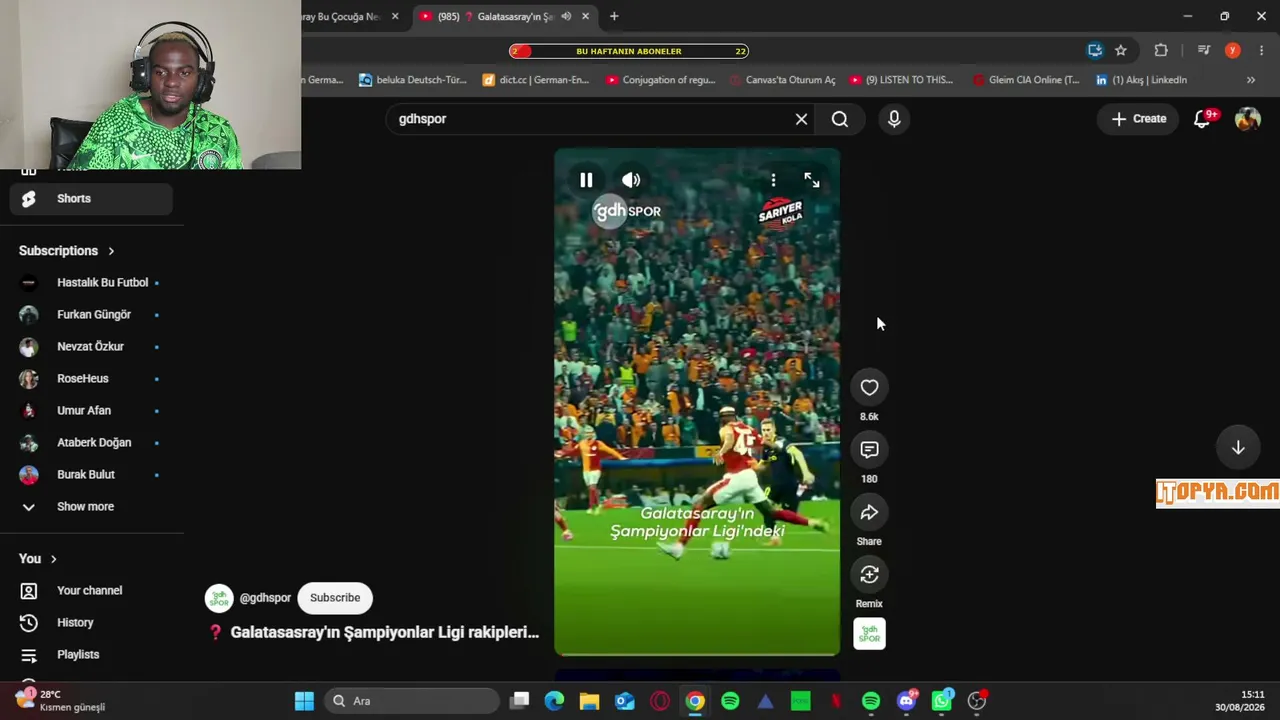
Task: Like the gdhspor Short
Action: pyautogui.click(x=869, y=388)
